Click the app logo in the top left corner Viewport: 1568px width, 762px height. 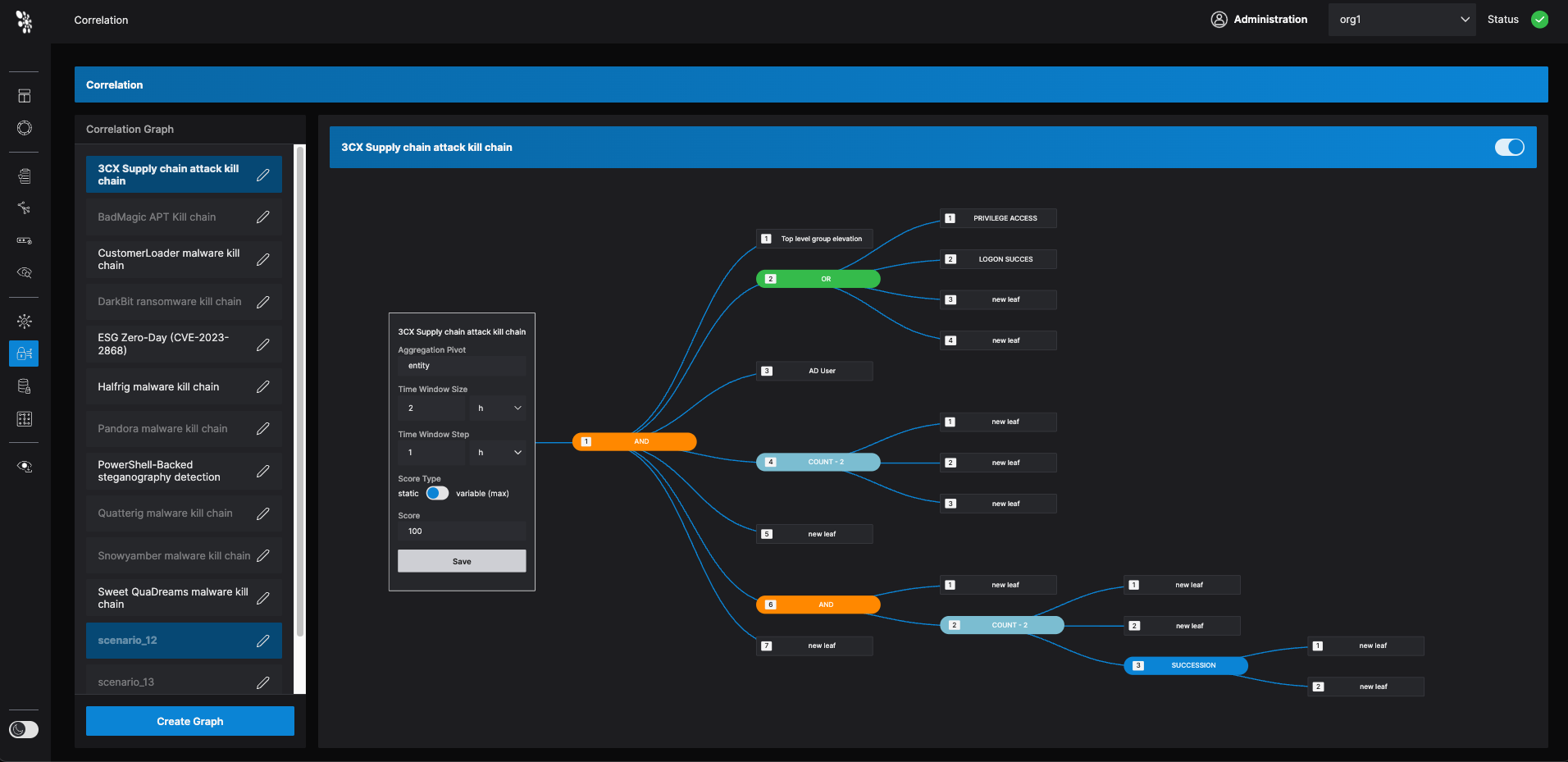(x=24, y=21)
